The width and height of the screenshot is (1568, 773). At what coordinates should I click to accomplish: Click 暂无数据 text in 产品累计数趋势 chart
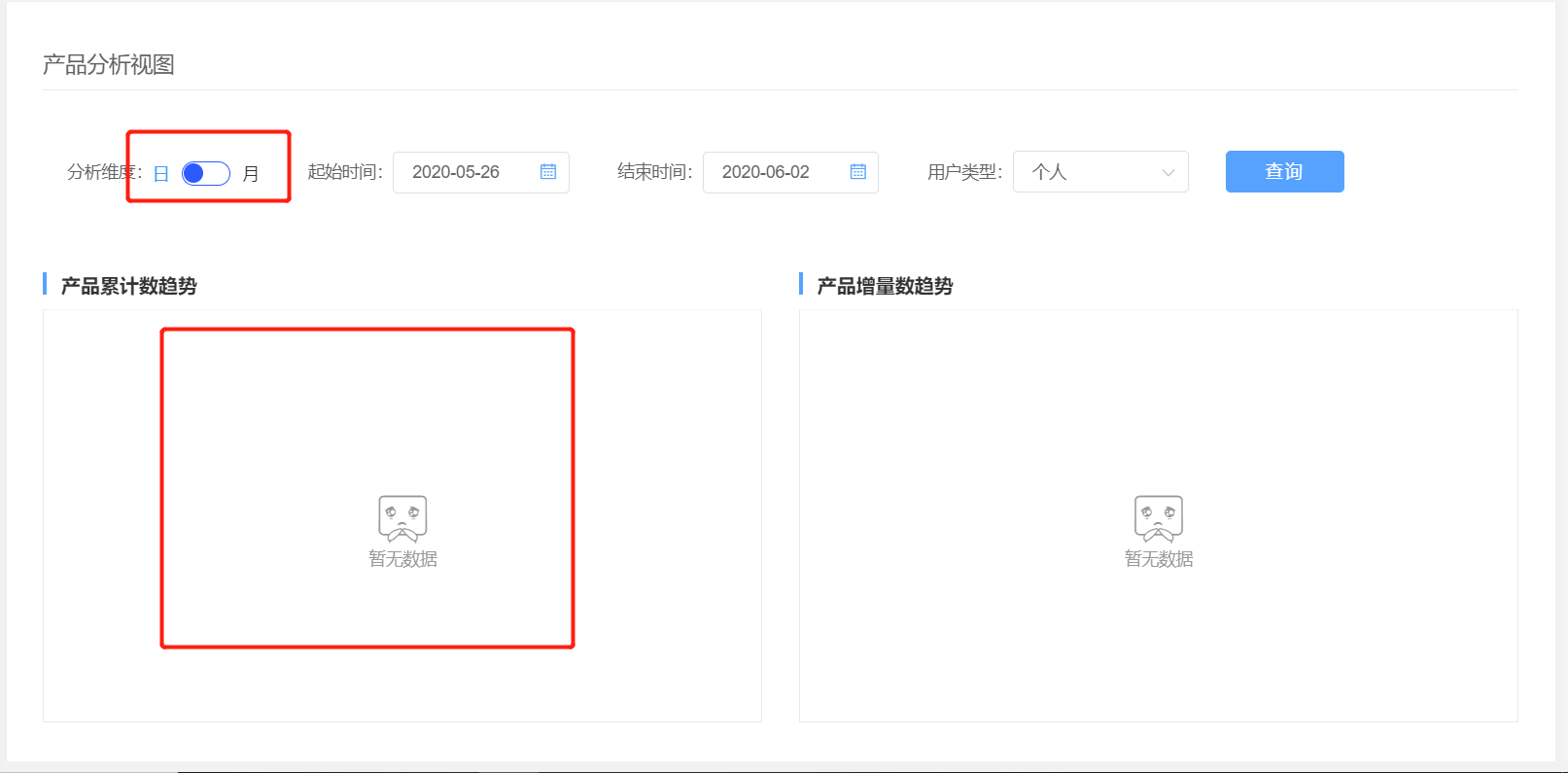point(402,559)
